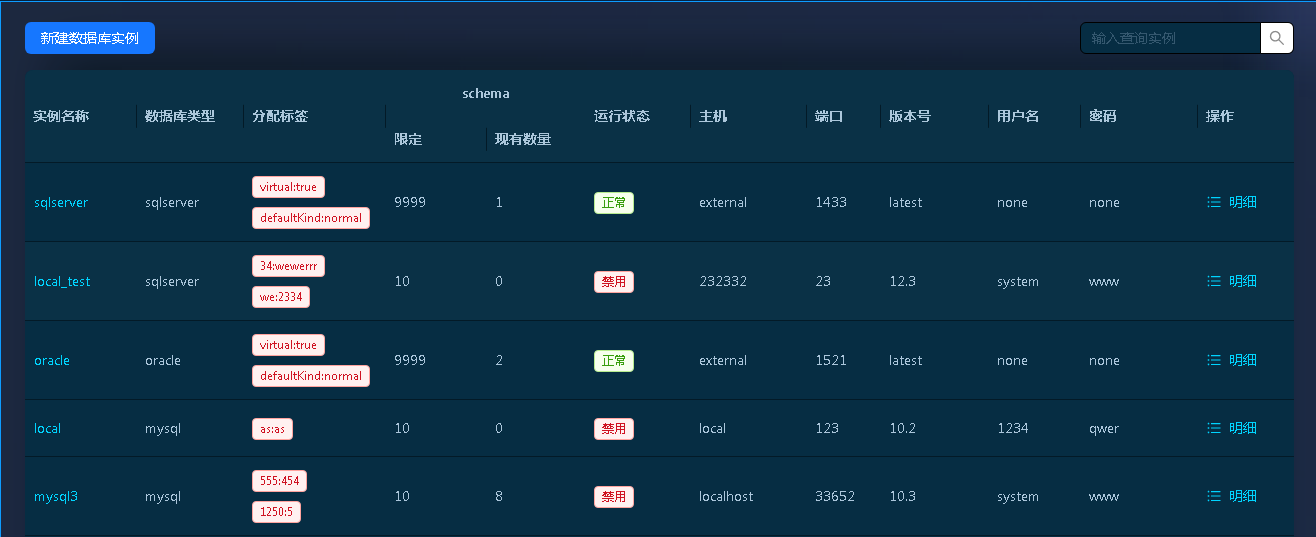This screenshot has width=1316, height=537.
Task: Click the list icon in sqlserver row
Action: point(1214,202)
